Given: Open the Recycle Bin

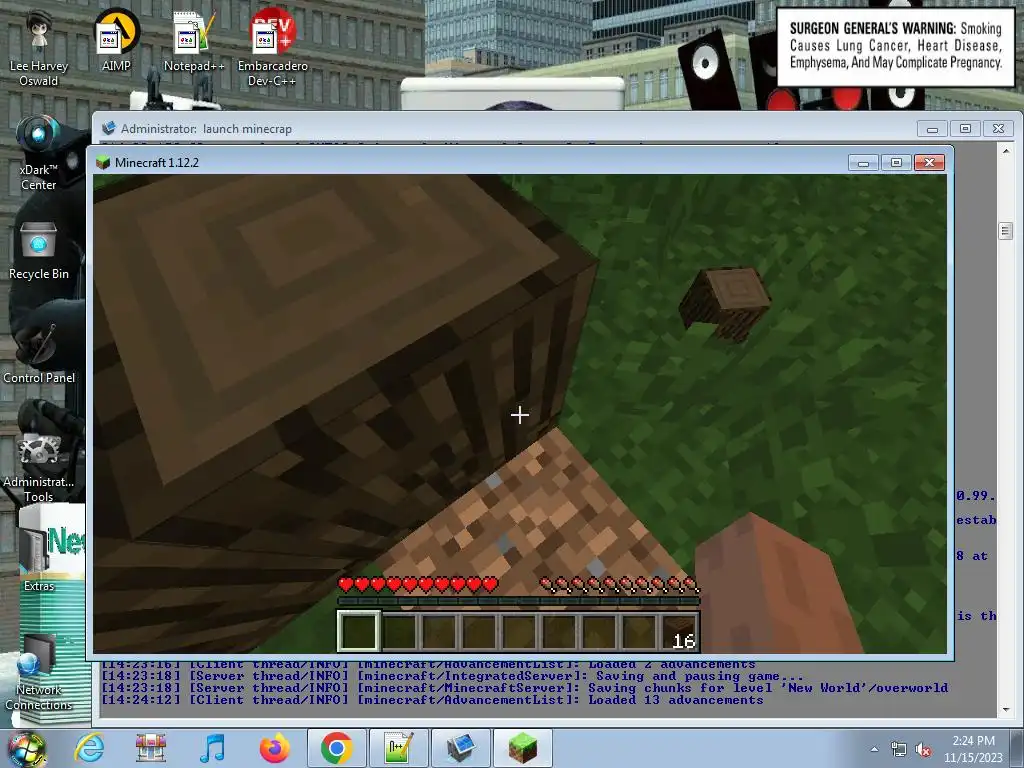Looking at the screenshot, I should [x=39, y=251].
